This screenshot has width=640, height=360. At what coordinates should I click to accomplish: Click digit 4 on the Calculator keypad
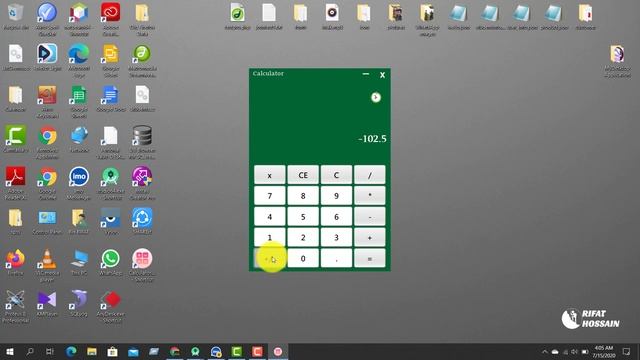(x=269, y=216)
